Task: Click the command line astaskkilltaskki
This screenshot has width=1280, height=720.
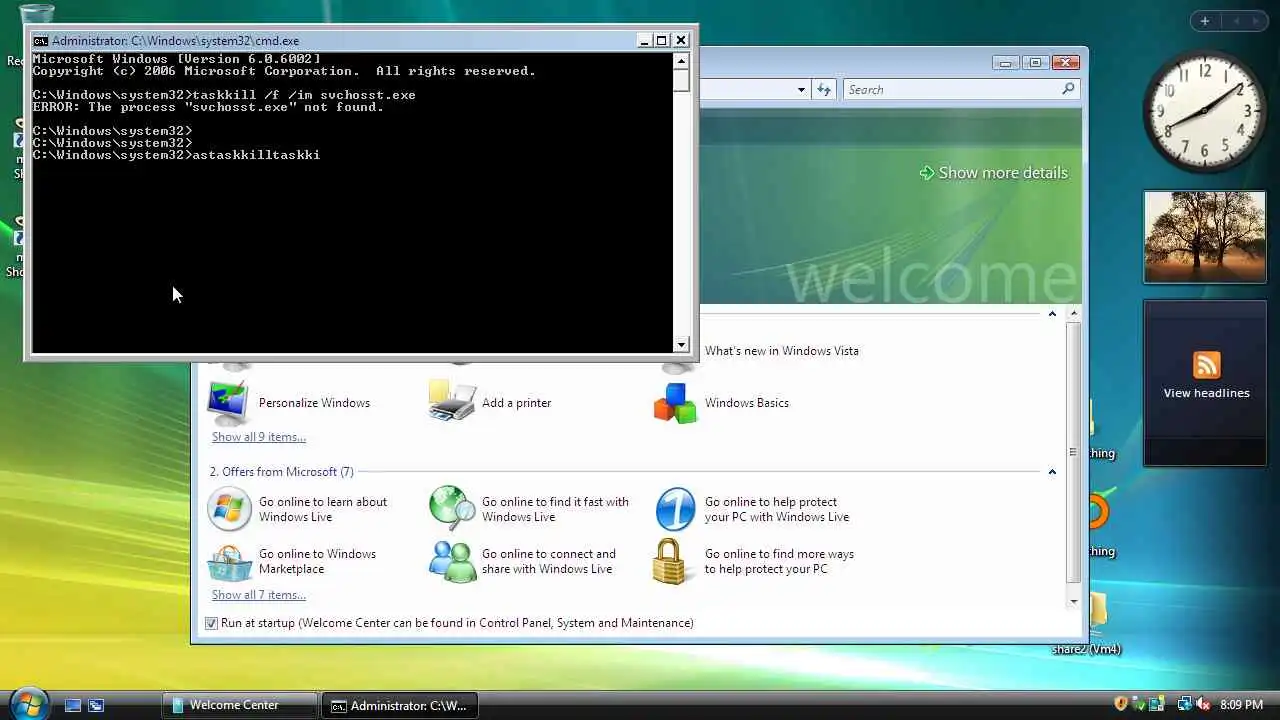Action: pyautogui.click(x=256, y=155)
